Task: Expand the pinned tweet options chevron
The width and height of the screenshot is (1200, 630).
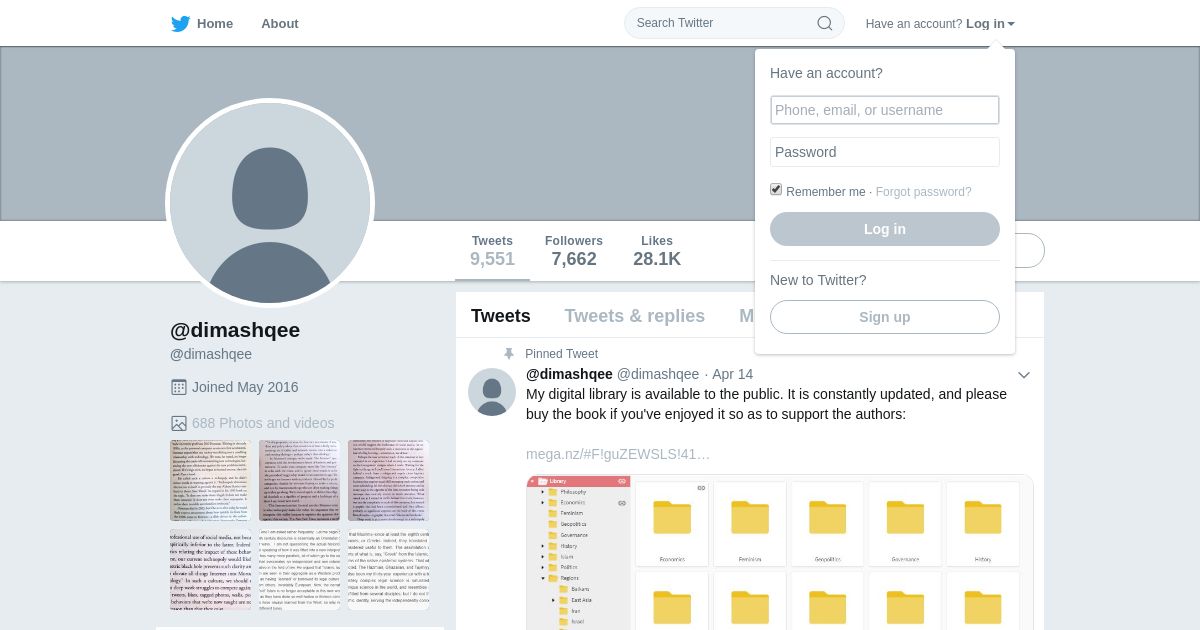Action: pyautogui.click(x=1024, y=375)
